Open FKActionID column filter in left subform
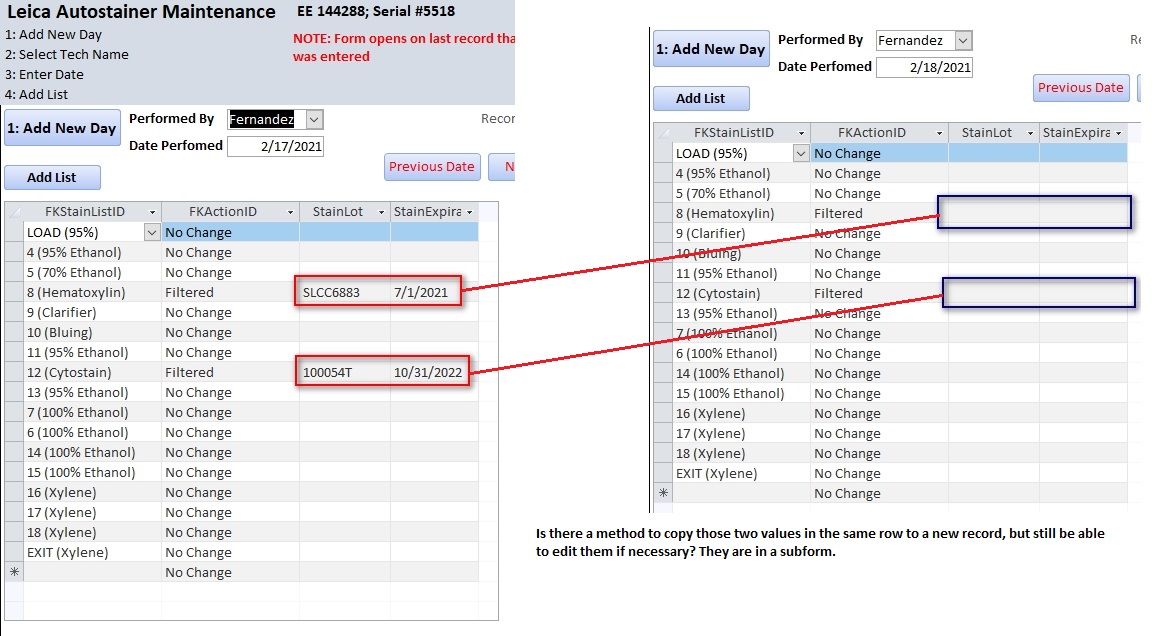This screenshot has height=636, width=1171. [x=291, y=212]
